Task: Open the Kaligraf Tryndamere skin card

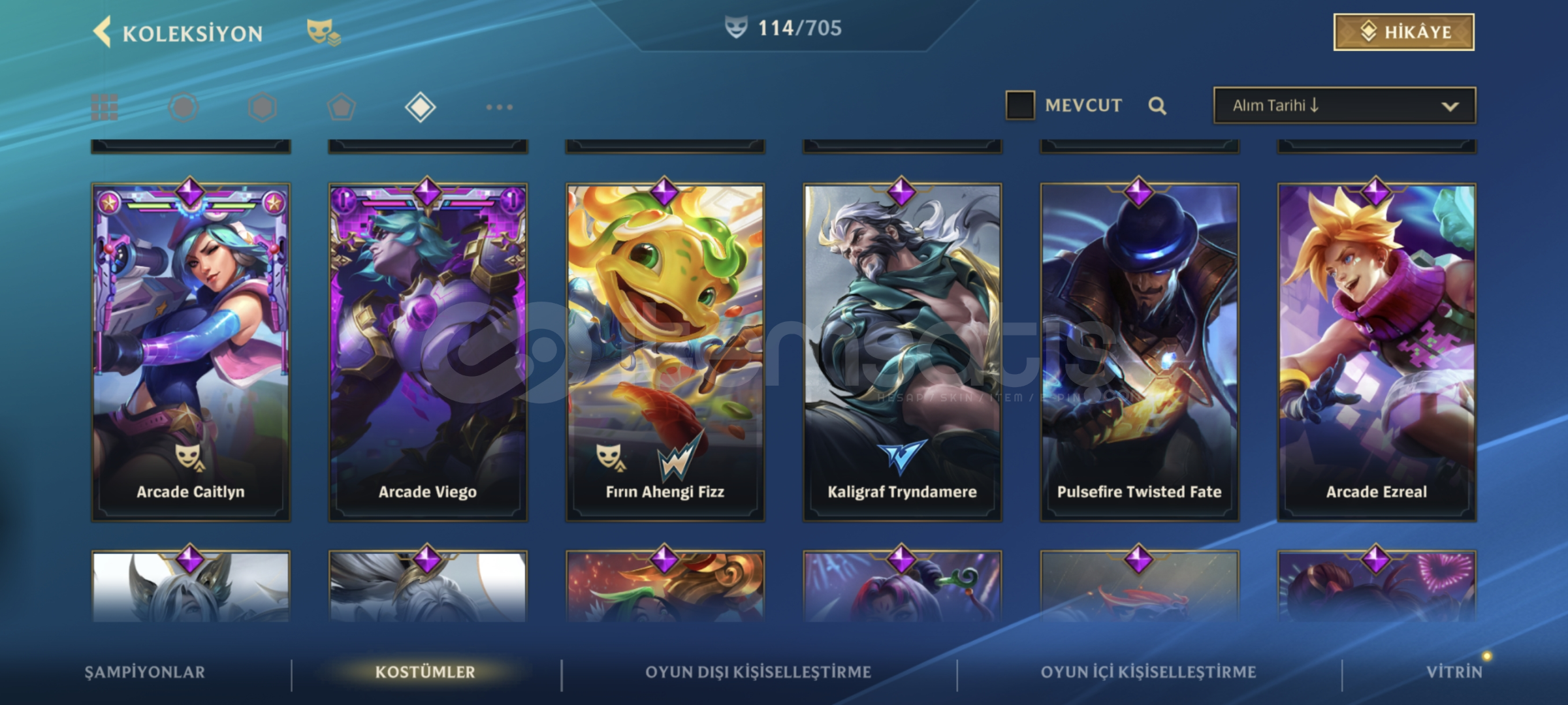Action: [903, 352]
